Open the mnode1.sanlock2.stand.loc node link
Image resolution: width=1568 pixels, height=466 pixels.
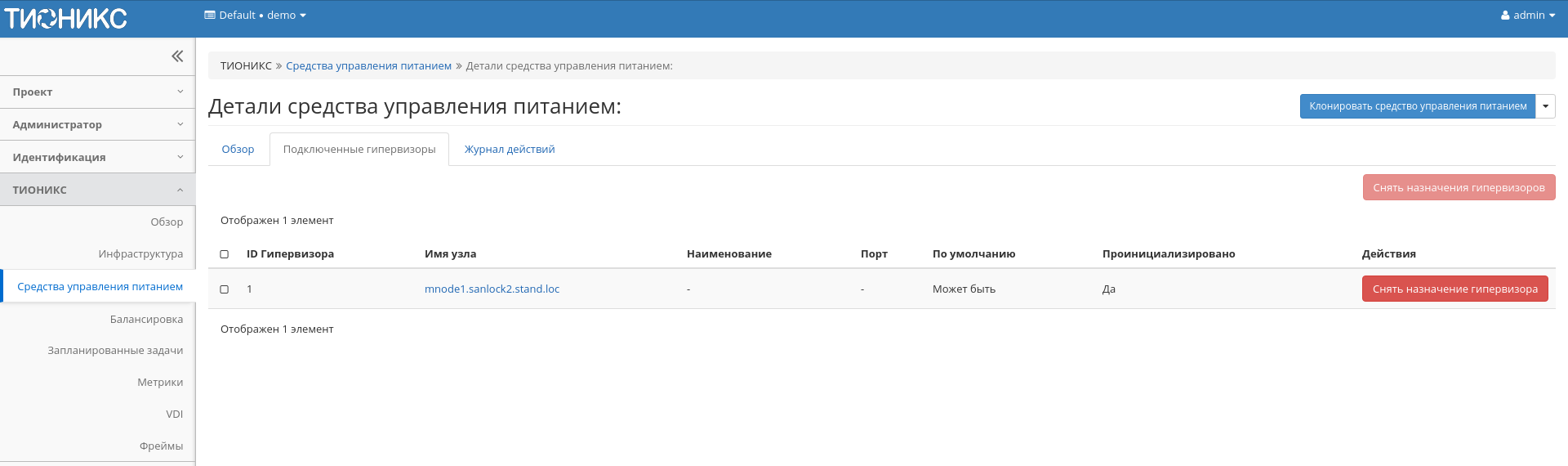point(492,289)
